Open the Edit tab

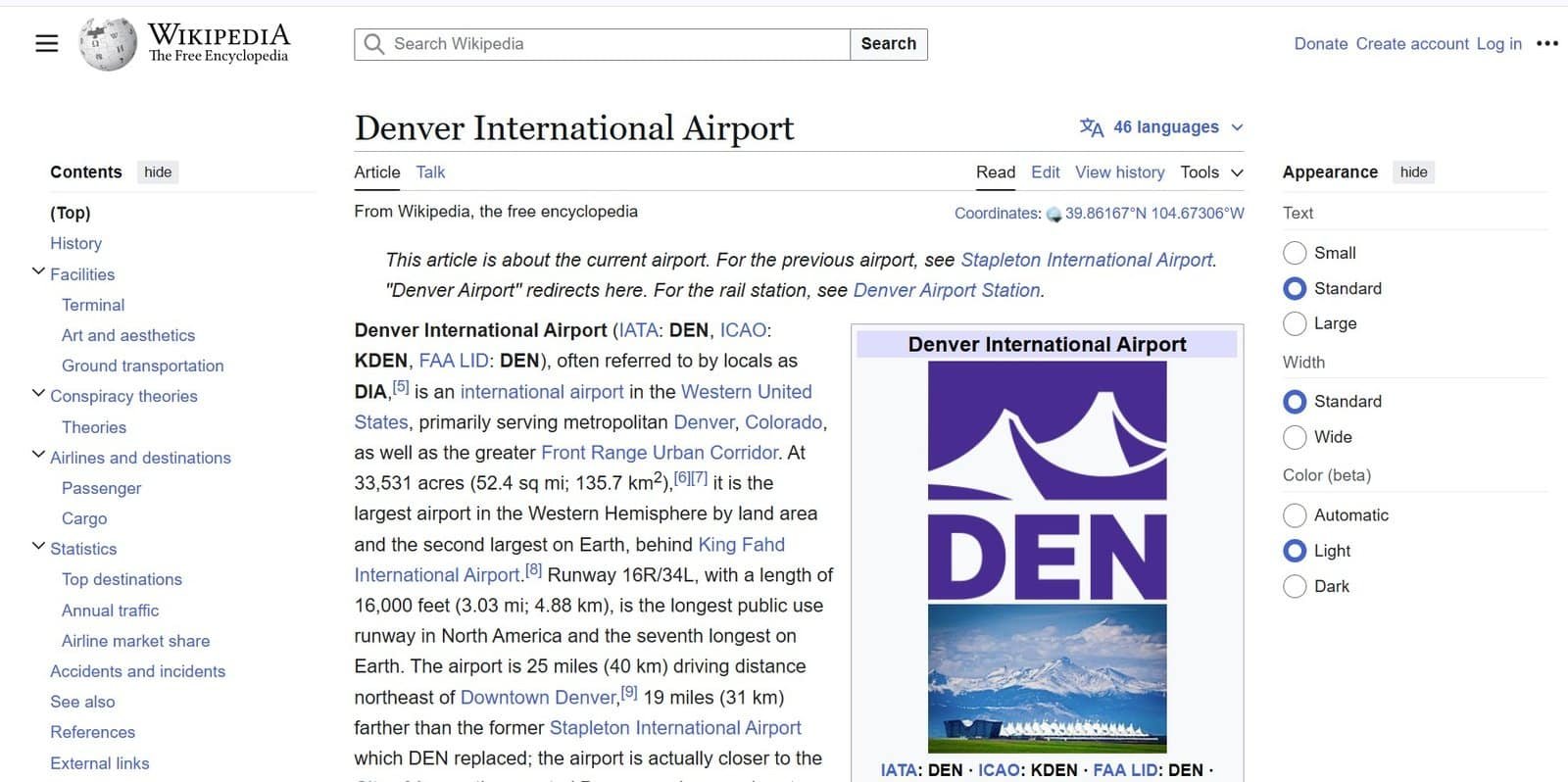click(x=1046, y=172)
